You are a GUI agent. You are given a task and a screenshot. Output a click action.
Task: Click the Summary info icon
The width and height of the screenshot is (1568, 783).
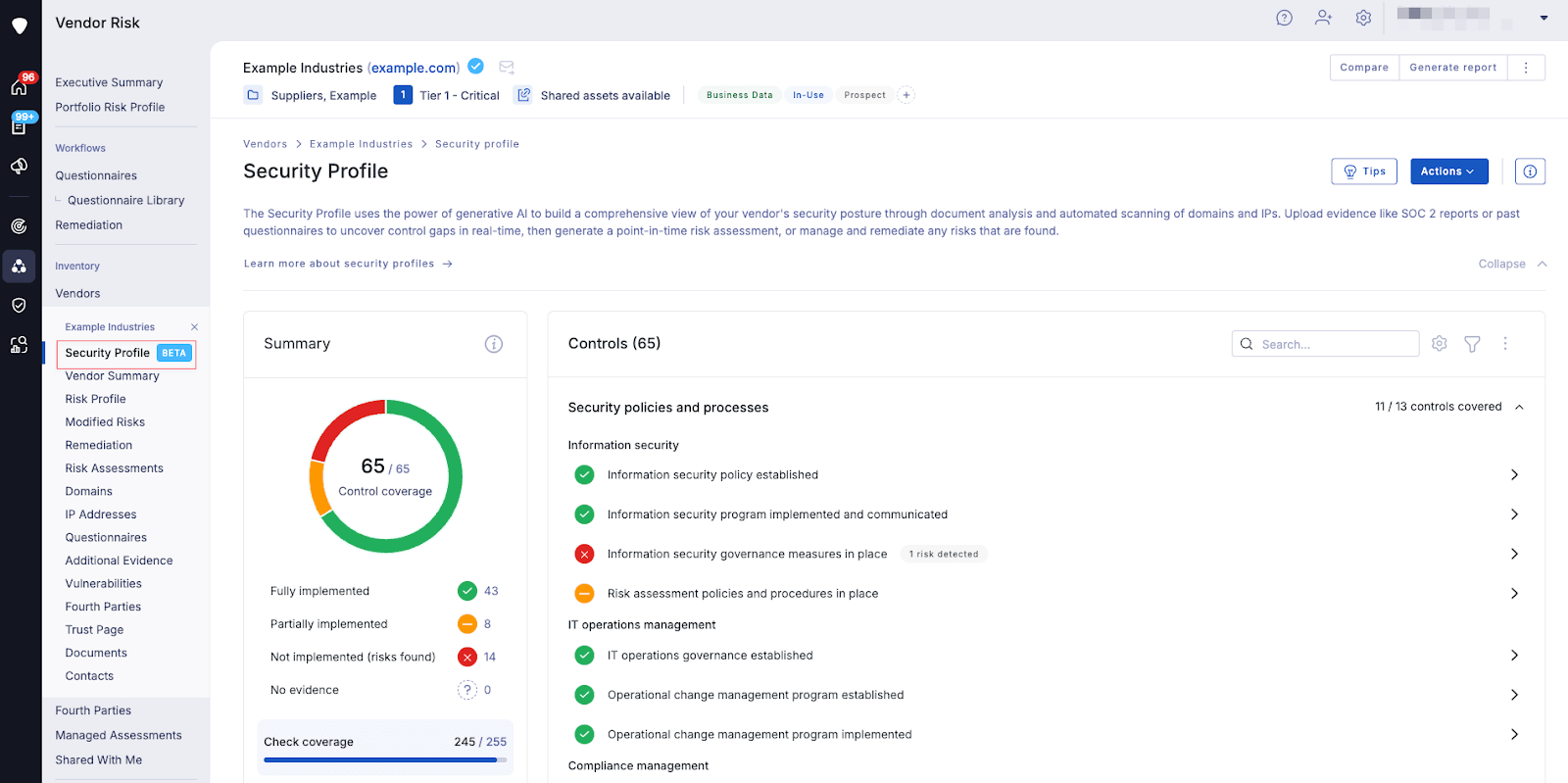[494, 344]
